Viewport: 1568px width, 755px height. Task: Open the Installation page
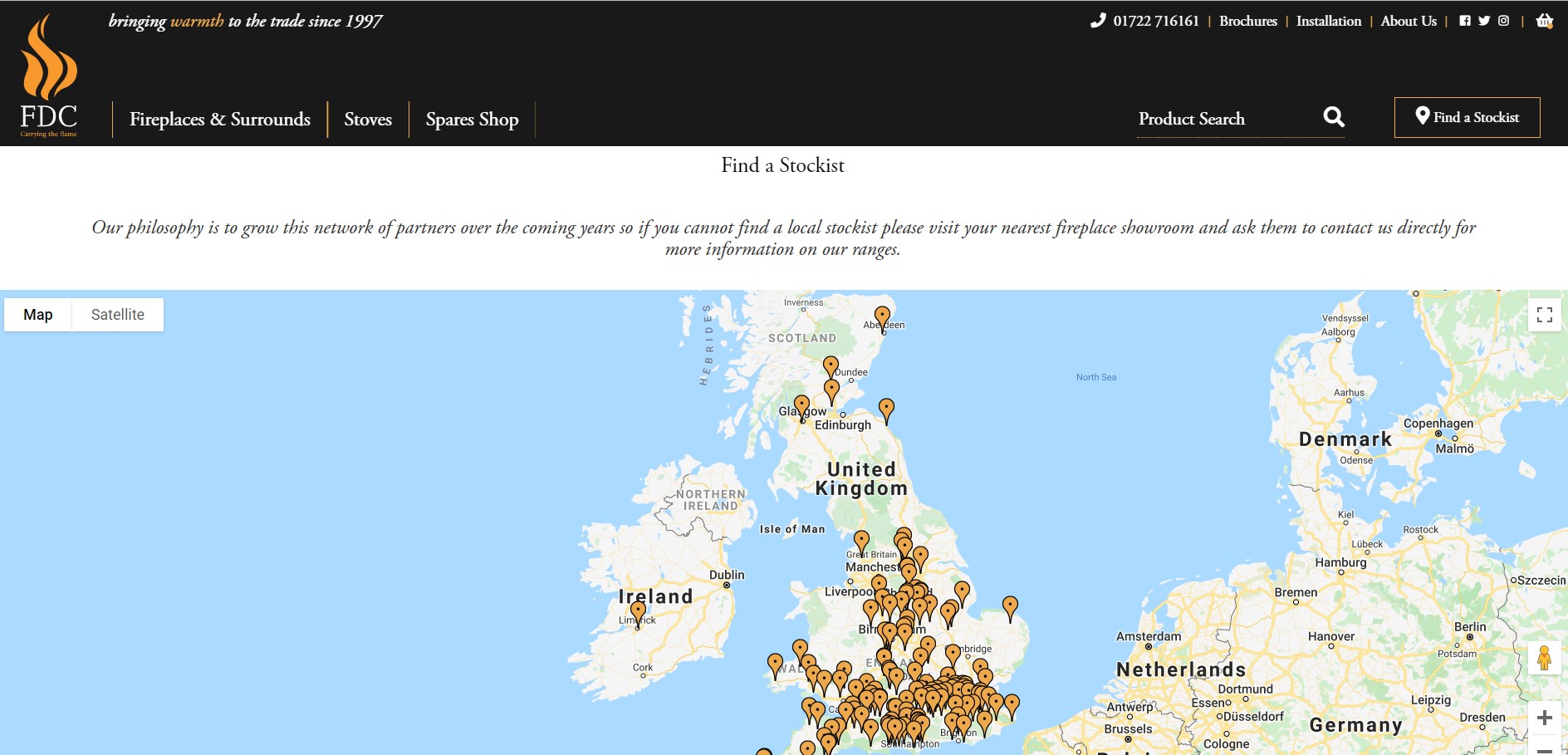click(1328, 21)
